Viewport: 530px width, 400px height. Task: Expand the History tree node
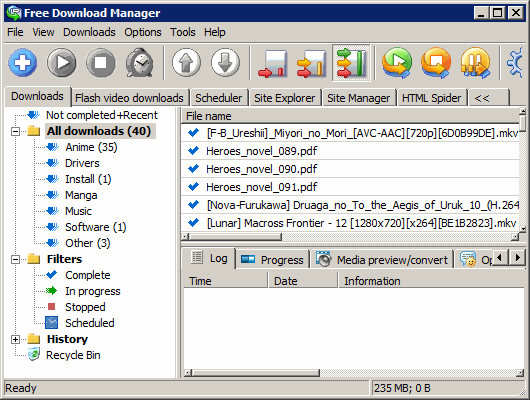click(15, 339)
